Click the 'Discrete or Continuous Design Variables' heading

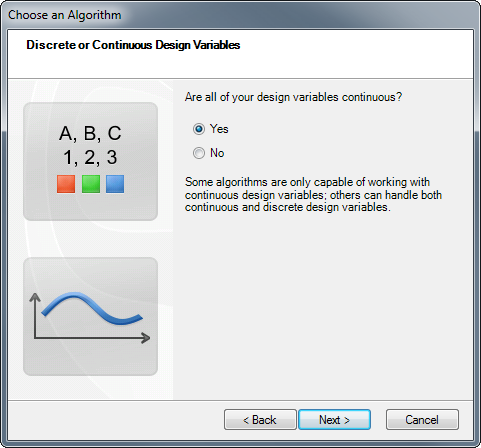(133, 45)
